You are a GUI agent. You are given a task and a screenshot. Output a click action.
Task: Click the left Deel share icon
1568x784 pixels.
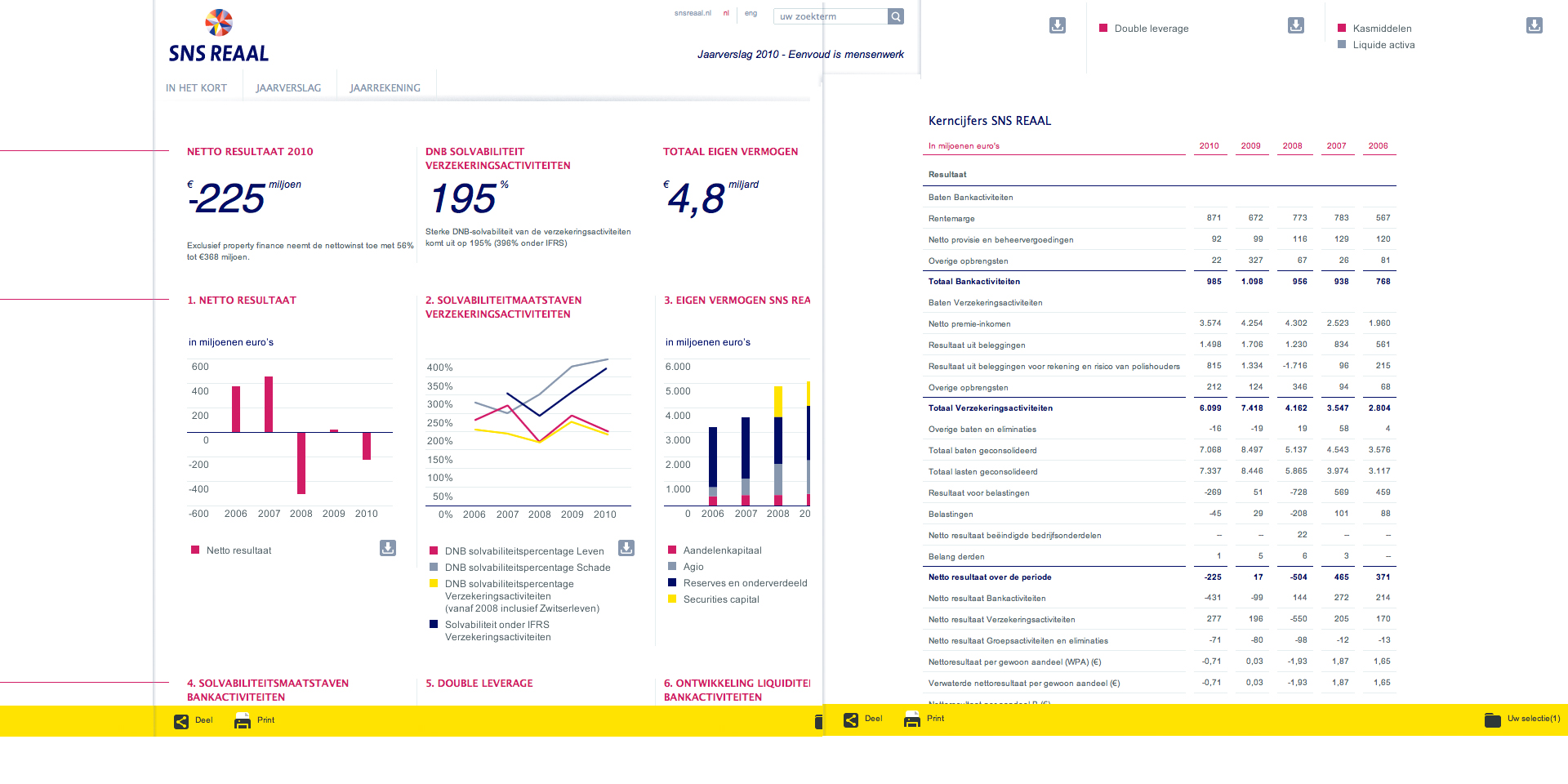click(181, 721)
